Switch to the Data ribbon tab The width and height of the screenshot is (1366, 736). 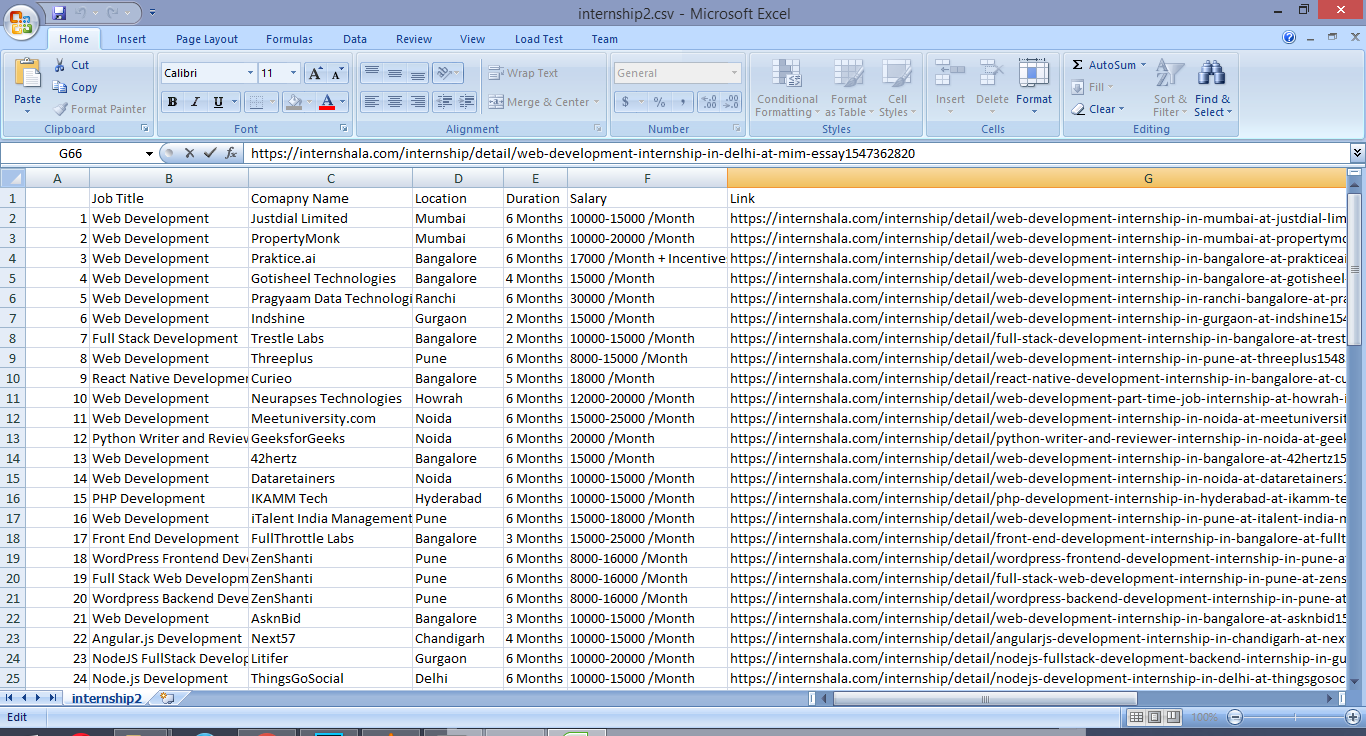click(355, 39)
